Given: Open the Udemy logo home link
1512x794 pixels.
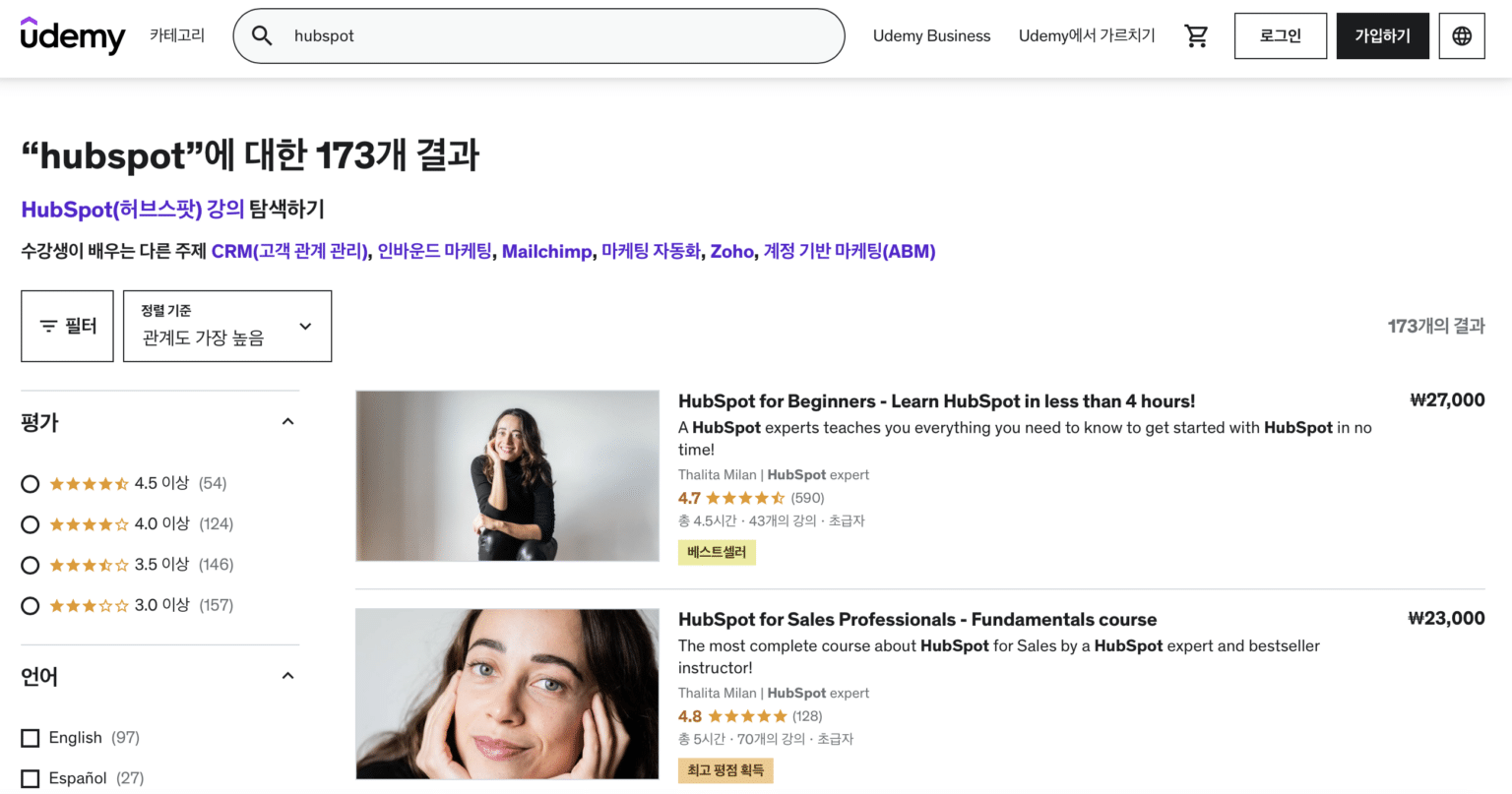Looking at the screenshot, I should (73, 35).
